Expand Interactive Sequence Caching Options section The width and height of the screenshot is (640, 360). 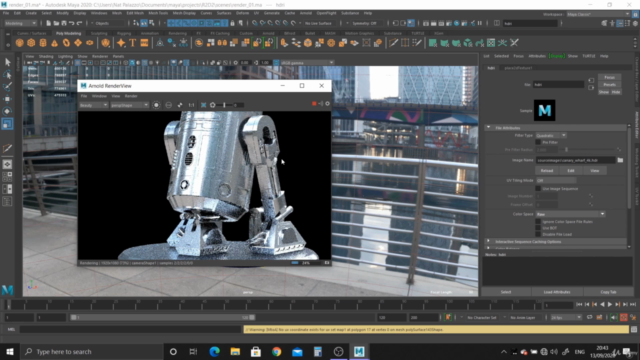(489, 241)
